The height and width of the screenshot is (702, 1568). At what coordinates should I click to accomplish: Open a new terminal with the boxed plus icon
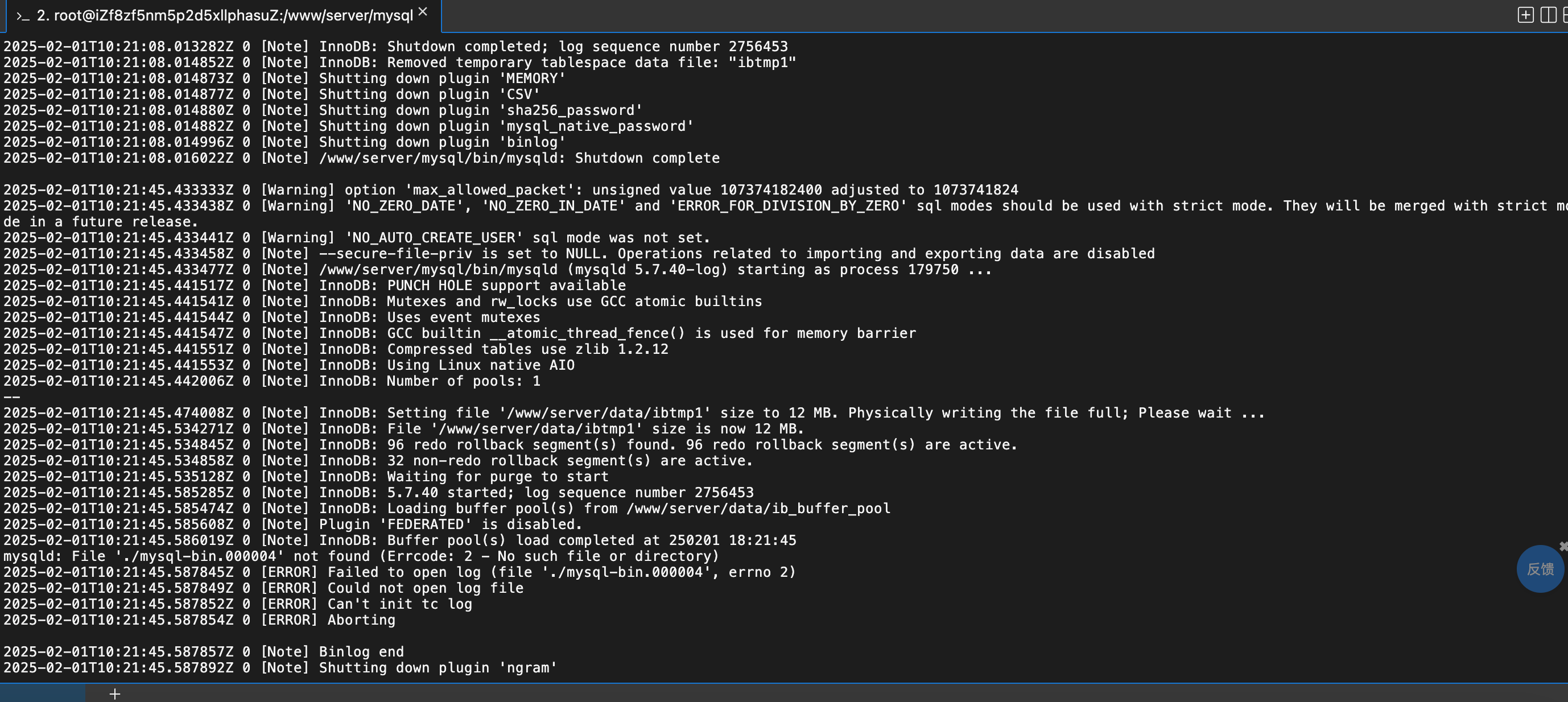(x=1525, y=15)
